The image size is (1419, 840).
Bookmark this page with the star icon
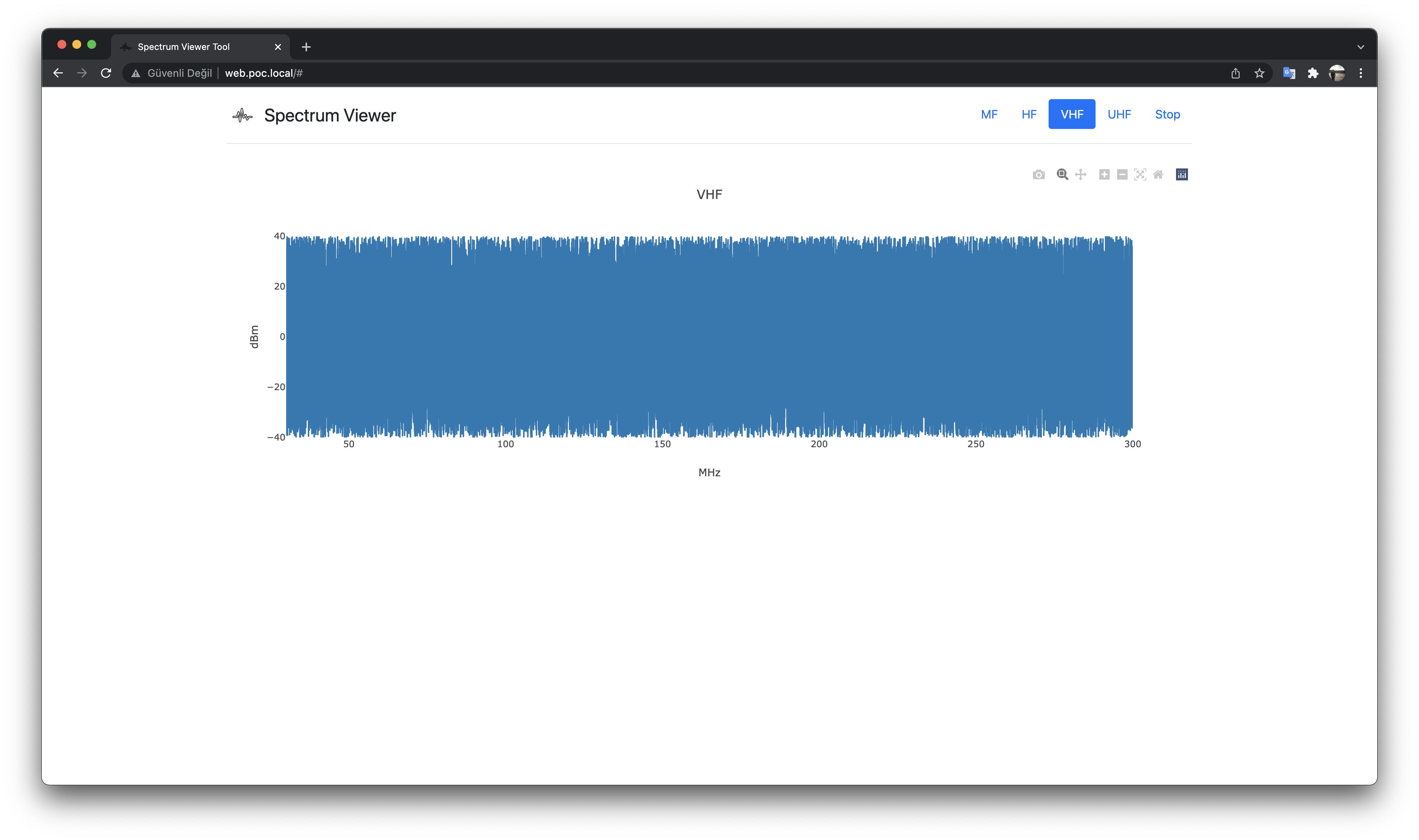(1259, 73)
